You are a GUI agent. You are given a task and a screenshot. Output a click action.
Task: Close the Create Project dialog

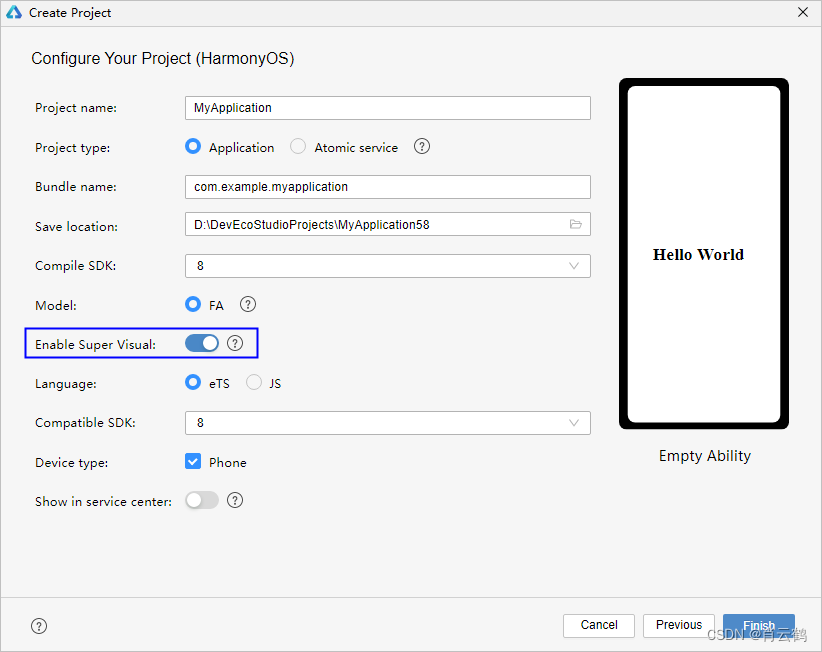[803, 12]
